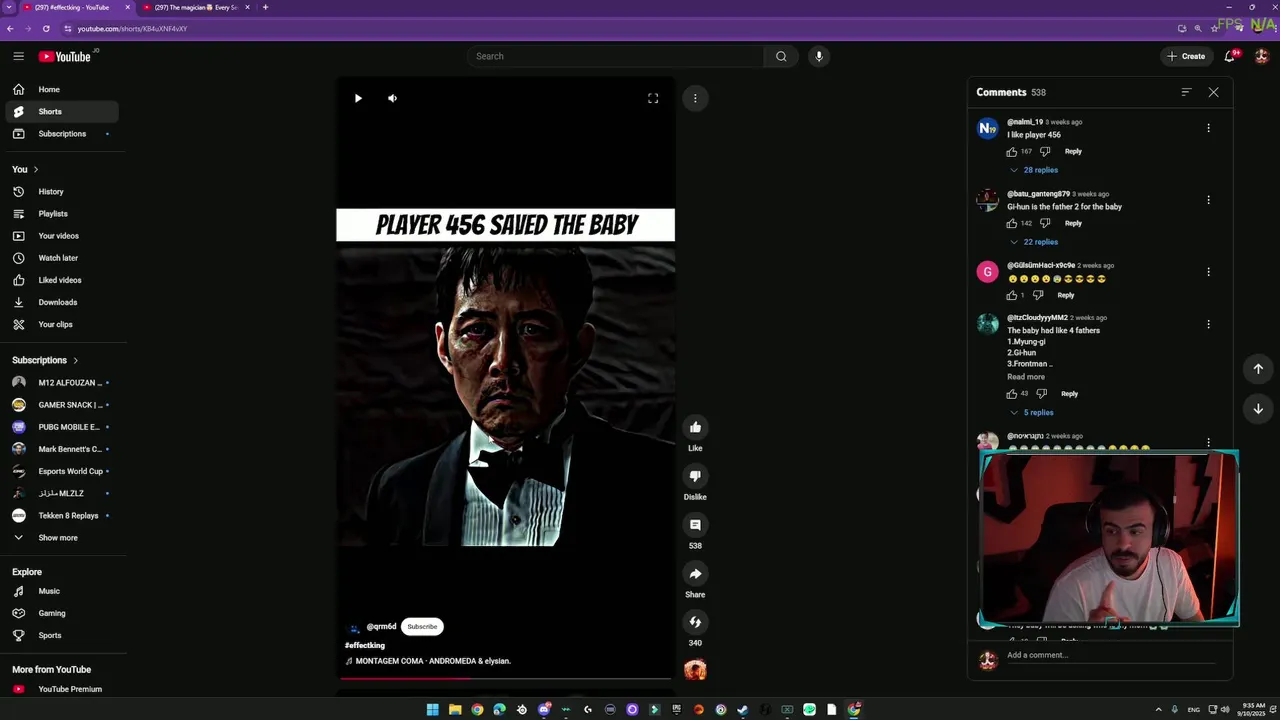Open Subscriptions in the sidebar menu
This screenshot has width=1280, height=720.
[60, 134]
